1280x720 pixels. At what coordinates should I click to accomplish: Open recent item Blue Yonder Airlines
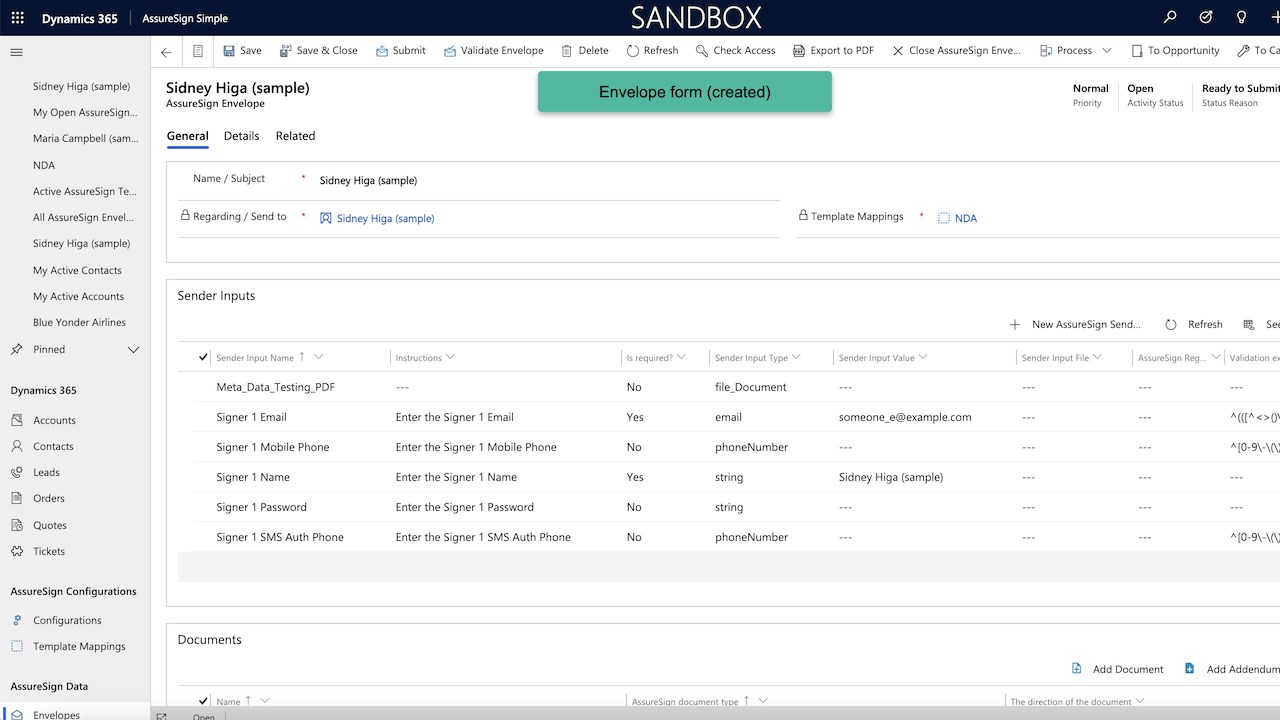(79, 322)
